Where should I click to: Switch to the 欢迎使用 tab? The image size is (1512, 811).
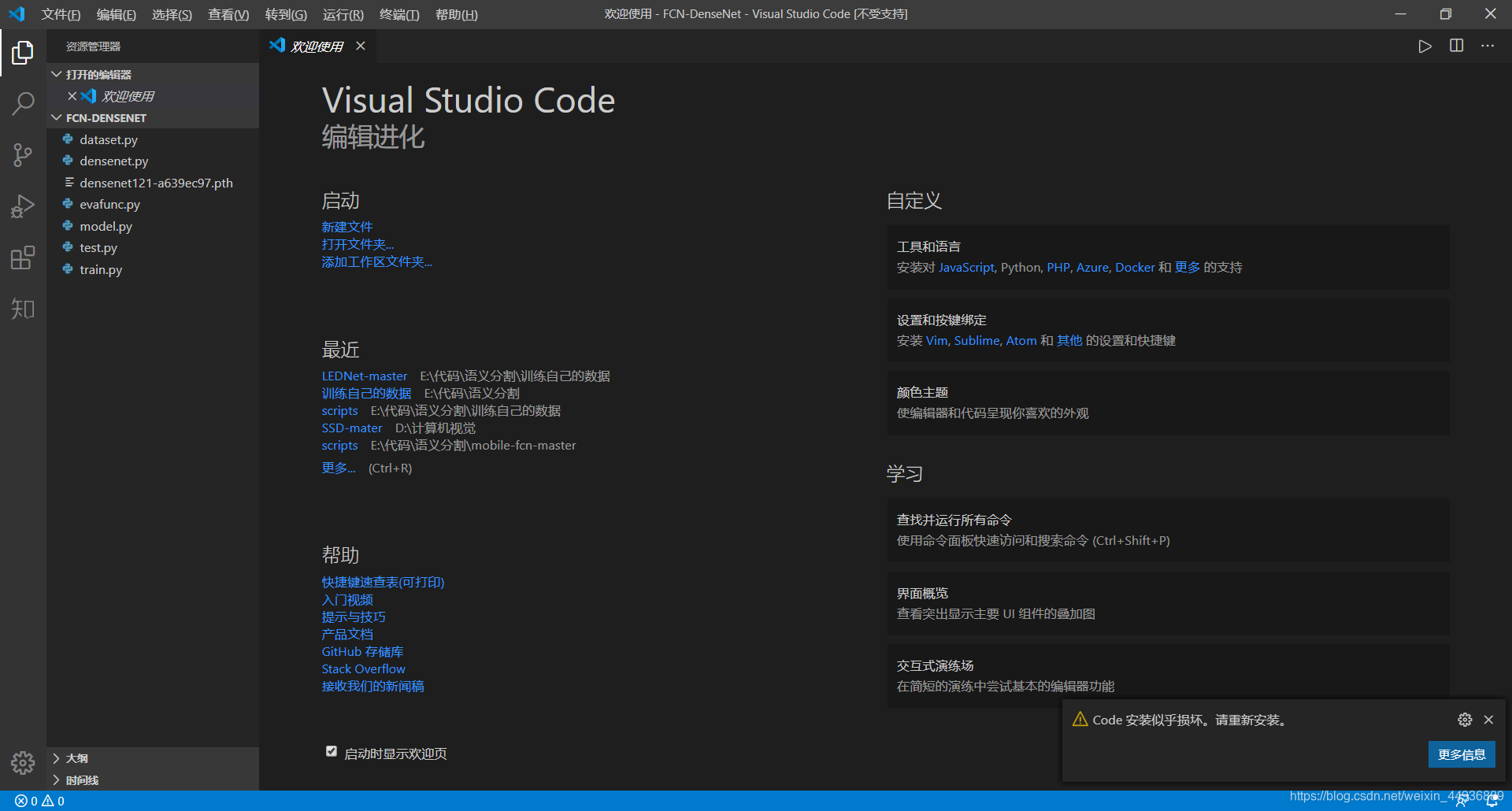coord(317,46)
